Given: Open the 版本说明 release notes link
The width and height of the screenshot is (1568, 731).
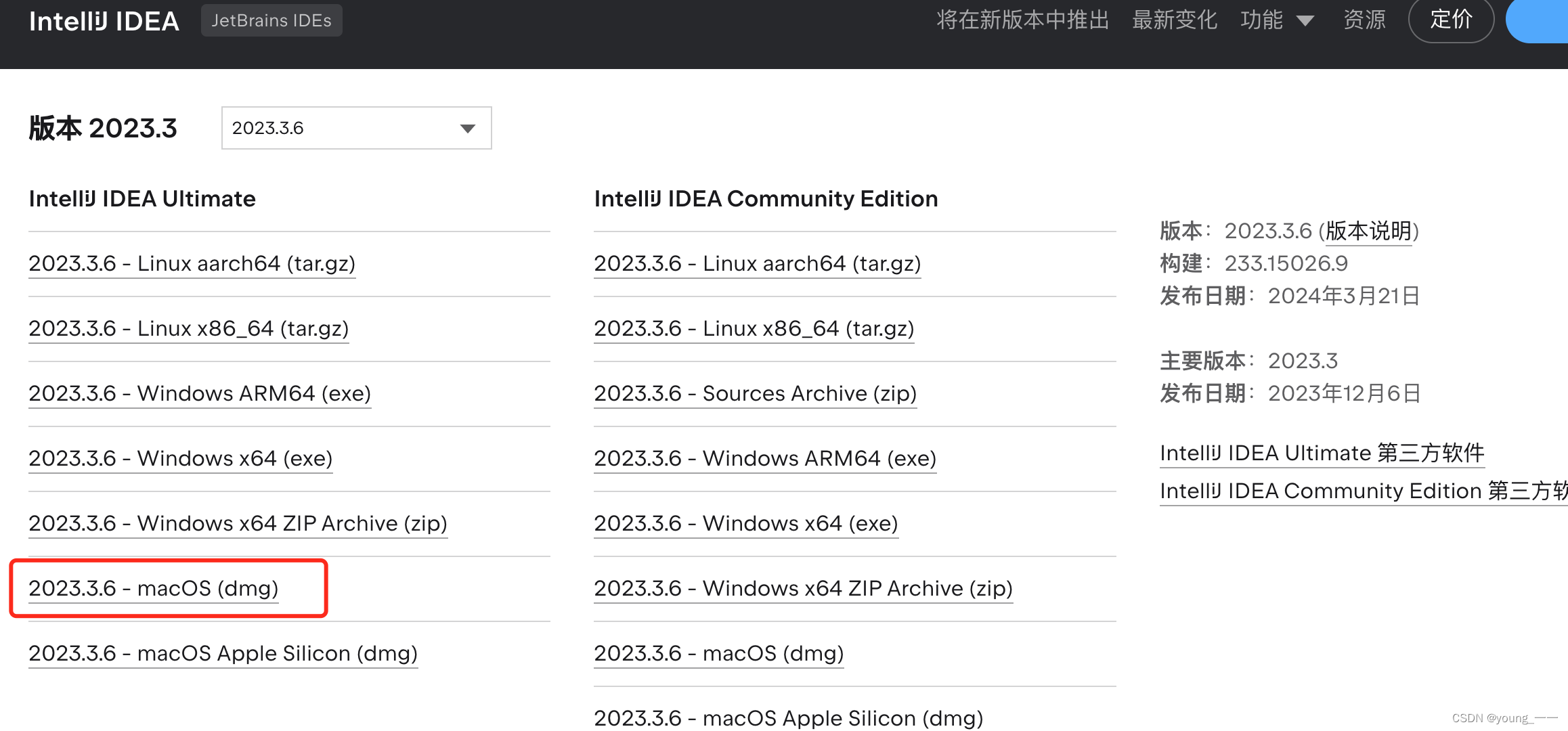Looking at the screenshot, I should click(x=1368, y=231).
